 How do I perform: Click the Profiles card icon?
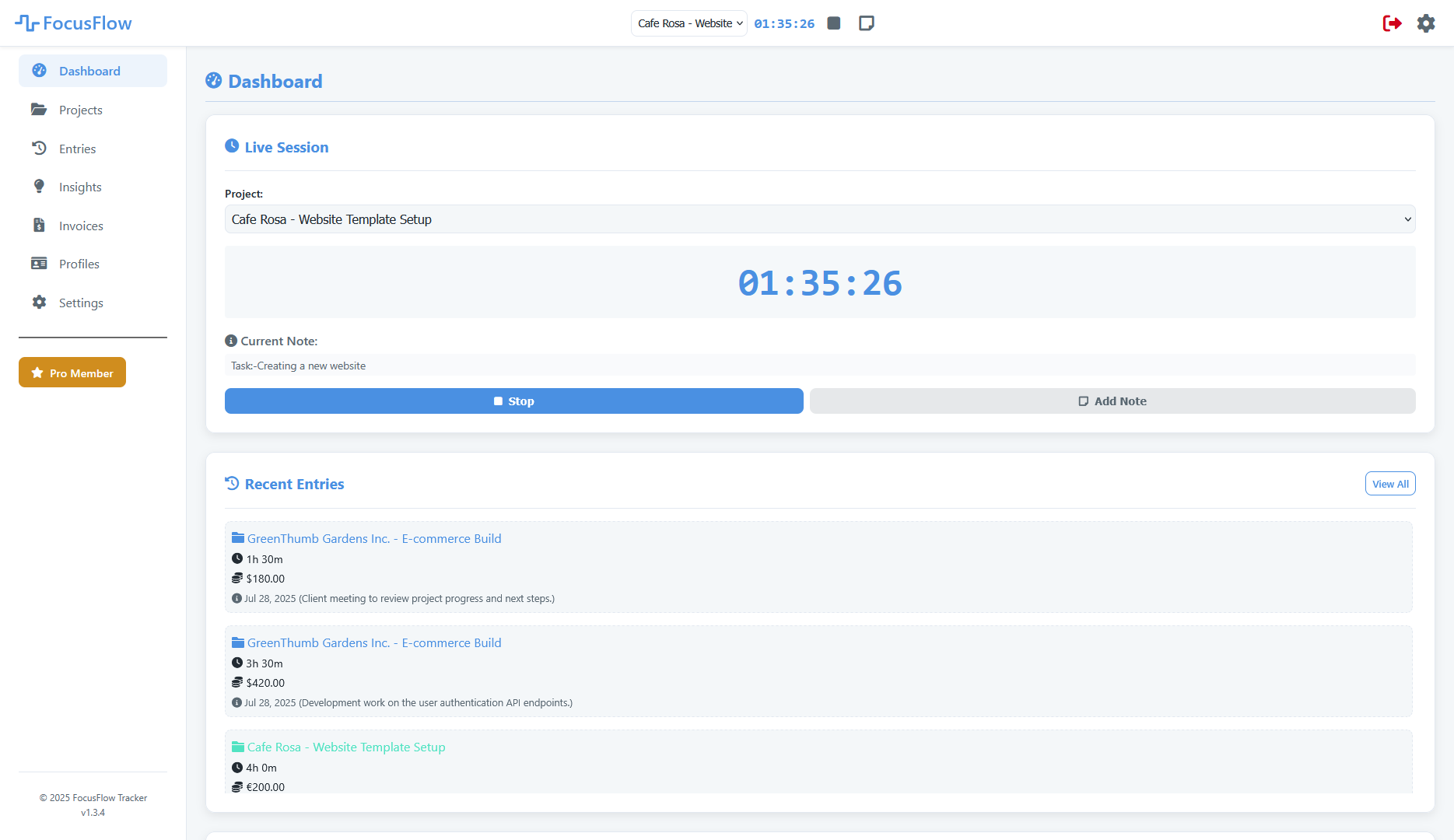coord(39,264)
